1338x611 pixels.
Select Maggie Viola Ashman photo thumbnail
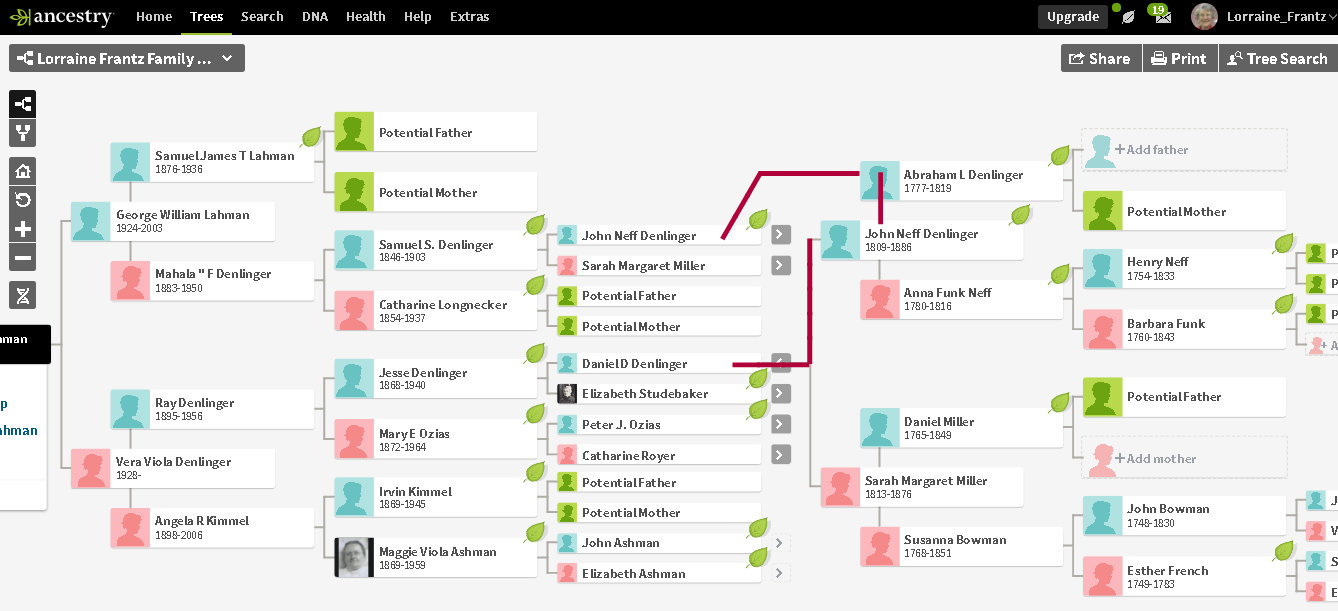pyautogui.click(x=354, y=558)
